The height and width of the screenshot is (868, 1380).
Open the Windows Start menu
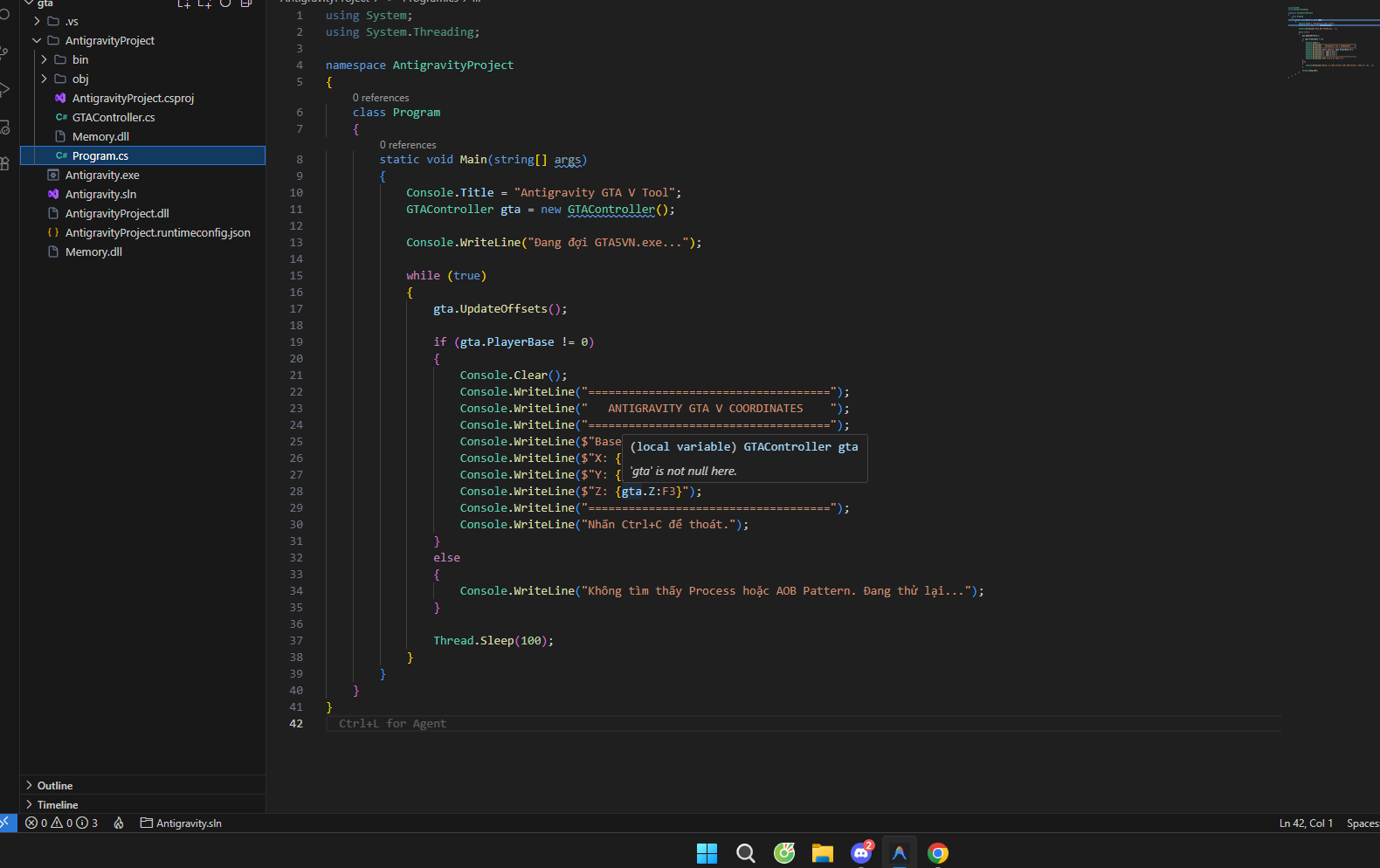[x=707, y=853]
